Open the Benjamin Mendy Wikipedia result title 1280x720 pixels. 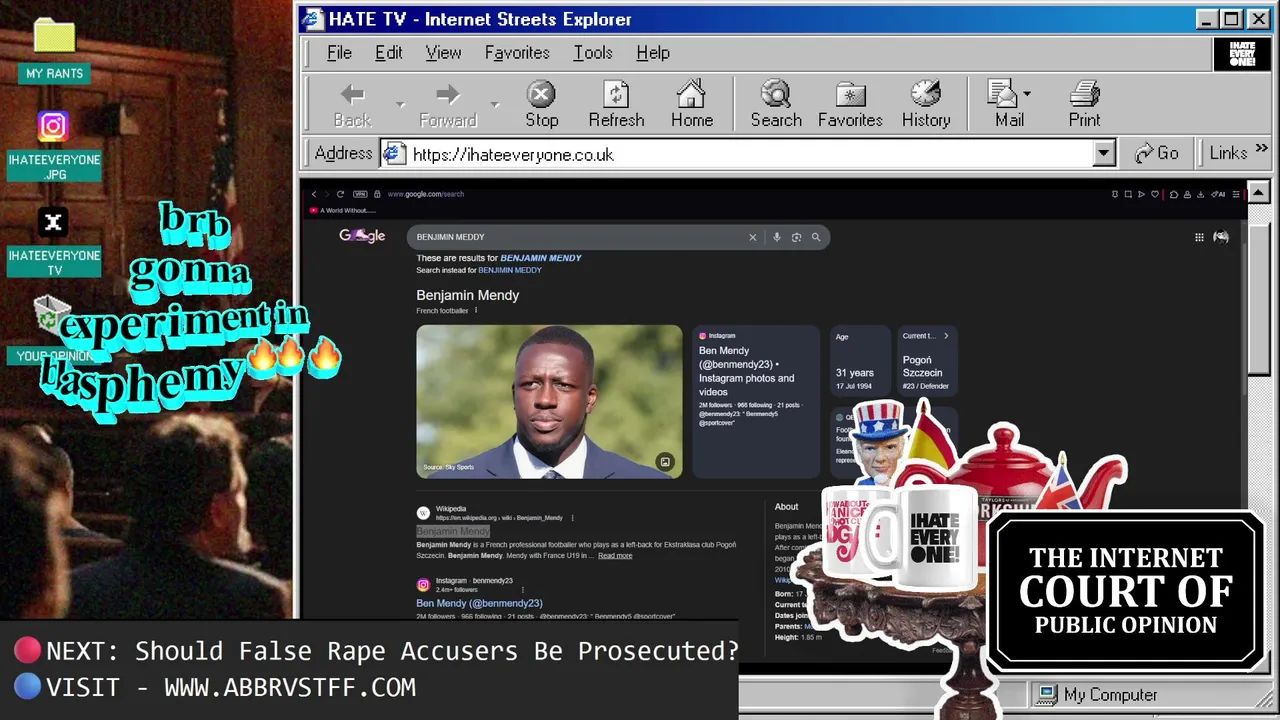coord(453,532)
